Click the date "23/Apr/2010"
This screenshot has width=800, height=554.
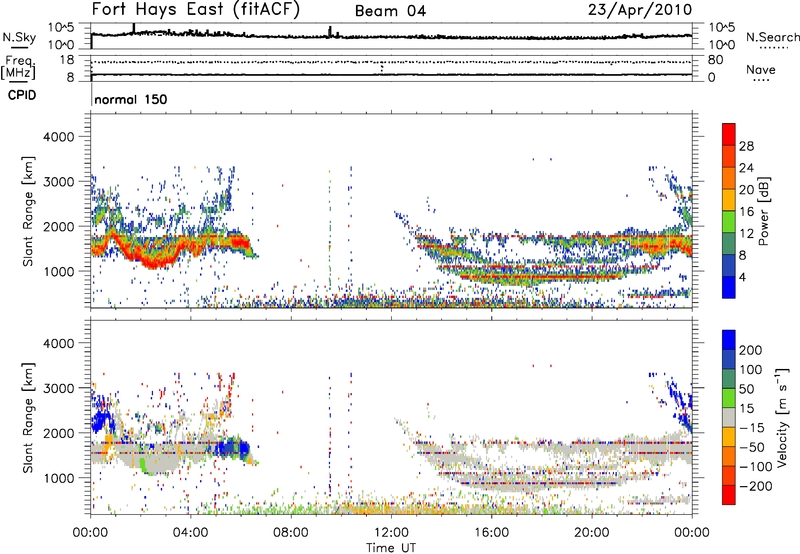640,10
